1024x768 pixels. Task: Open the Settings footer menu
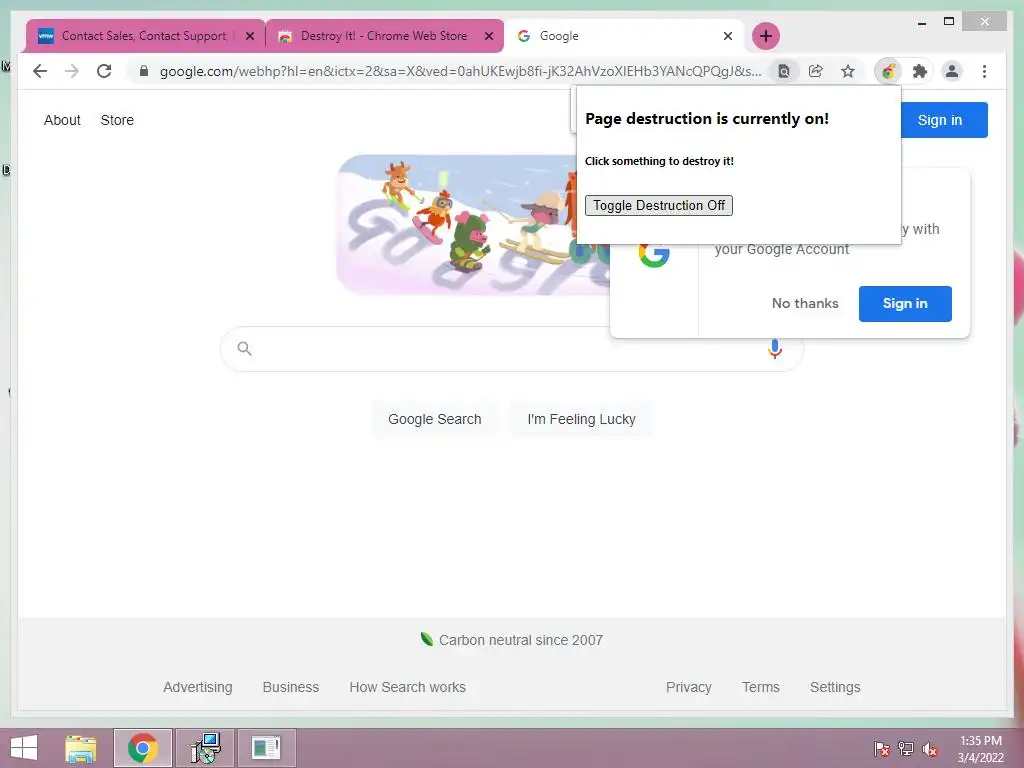[835, 687]
